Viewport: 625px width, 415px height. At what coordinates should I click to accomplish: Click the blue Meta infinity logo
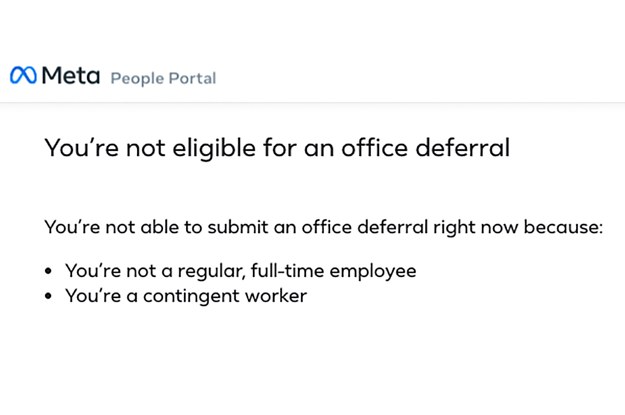23,75
